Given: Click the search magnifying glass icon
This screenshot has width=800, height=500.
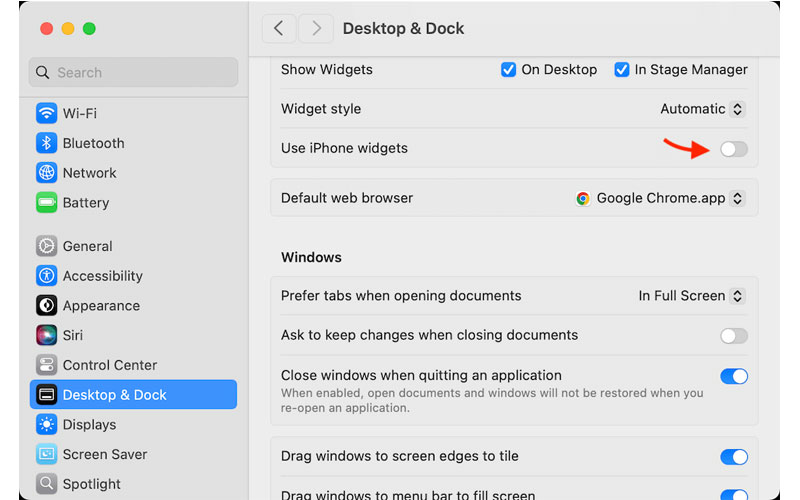Looking at the screenshot, I should pyautogui.click(x=43, y=72).
